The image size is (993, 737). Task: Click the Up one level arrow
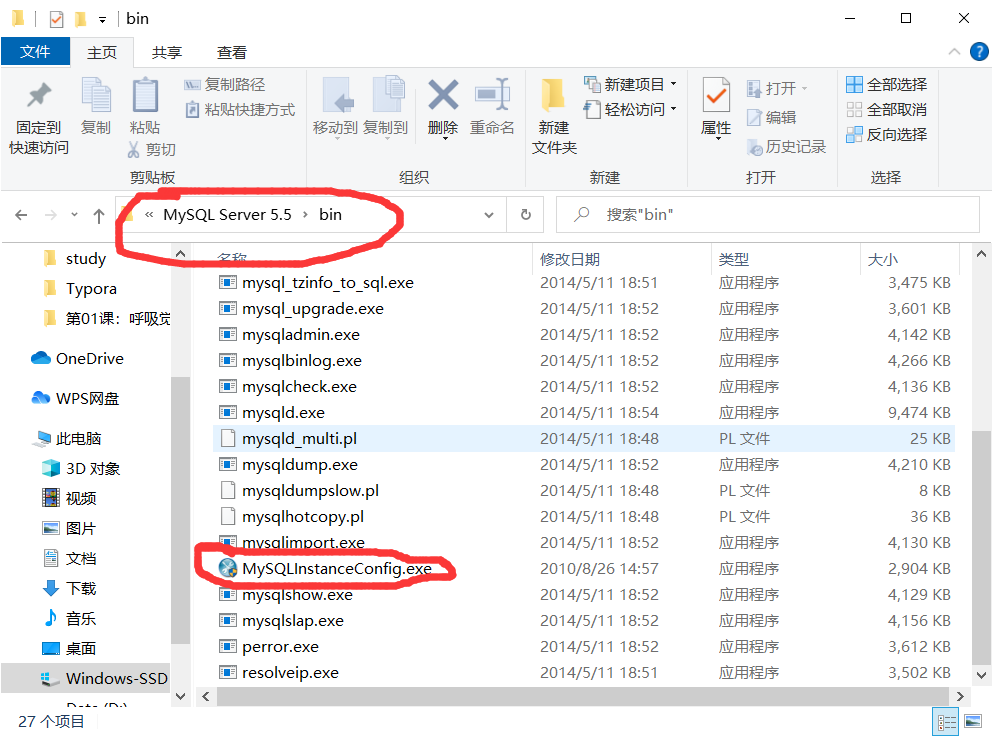tap(98, 216)
